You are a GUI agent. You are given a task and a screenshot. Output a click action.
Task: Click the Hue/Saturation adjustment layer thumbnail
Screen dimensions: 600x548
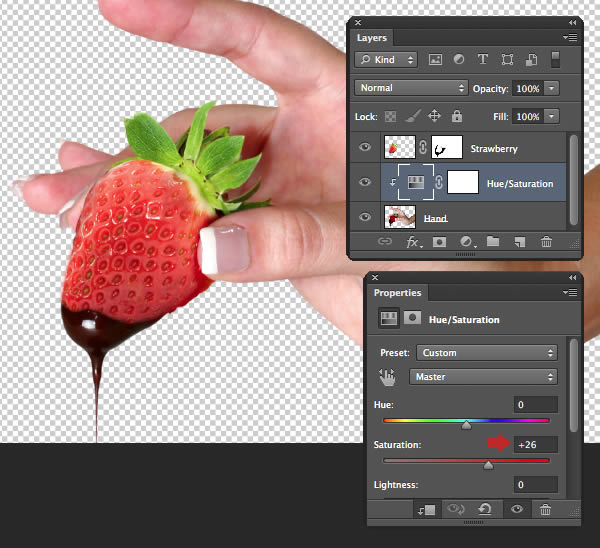tap(416, 182)
